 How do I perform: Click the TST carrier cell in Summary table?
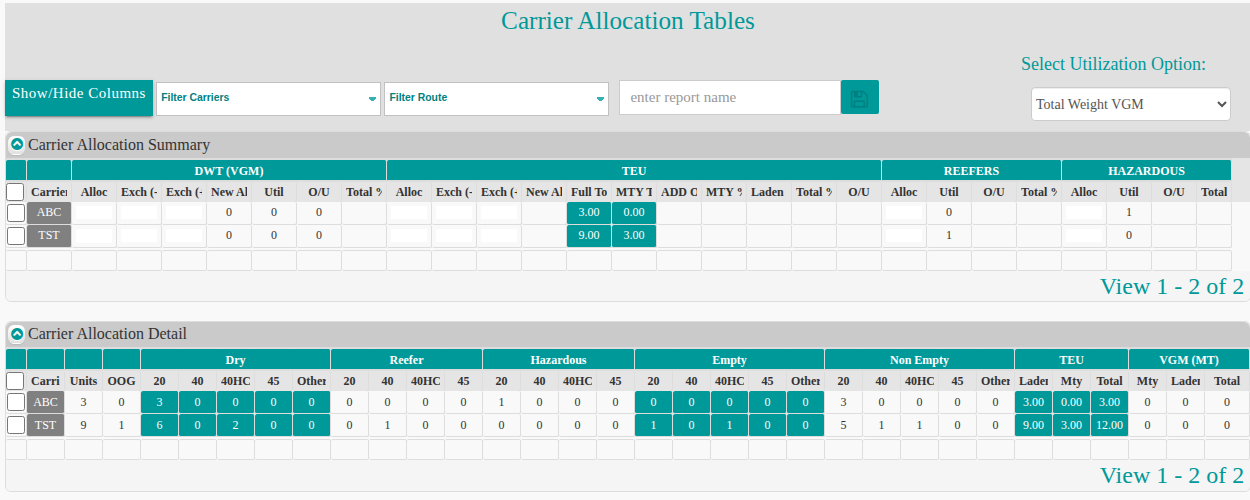point(49,235)
